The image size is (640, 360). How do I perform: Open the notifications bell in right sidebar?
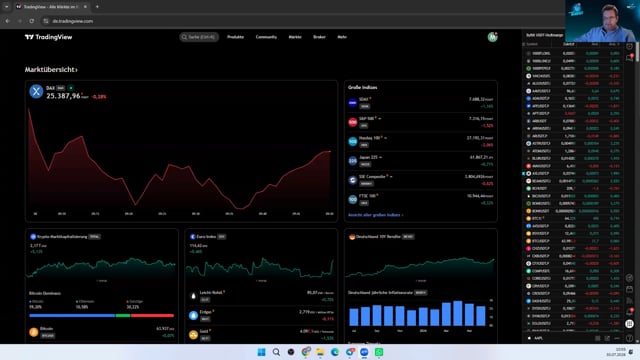629,312
